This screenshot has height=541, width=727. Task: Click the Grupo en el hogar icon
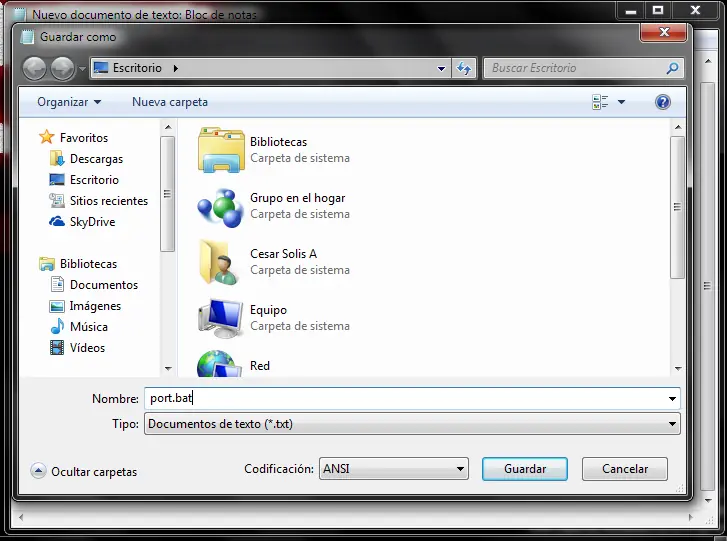click(221, 207)
